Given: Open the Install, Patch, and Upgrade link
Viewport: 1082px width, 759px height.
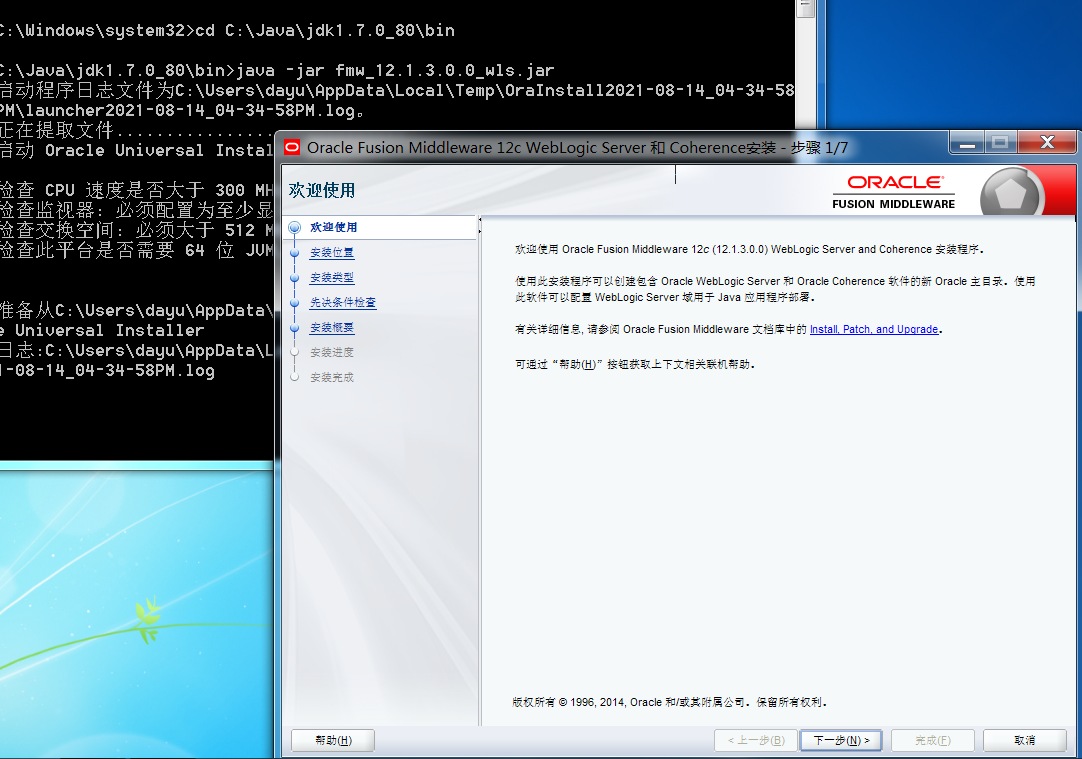Looking at the screenshot, I should [874, 329].
